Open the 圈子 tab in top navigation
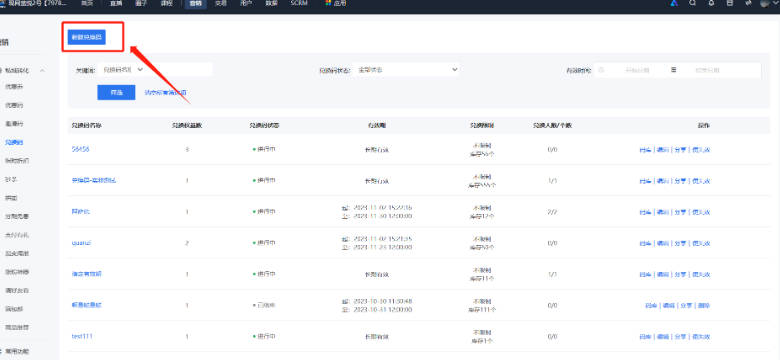The image size is (780, 360). click(141, 3)
